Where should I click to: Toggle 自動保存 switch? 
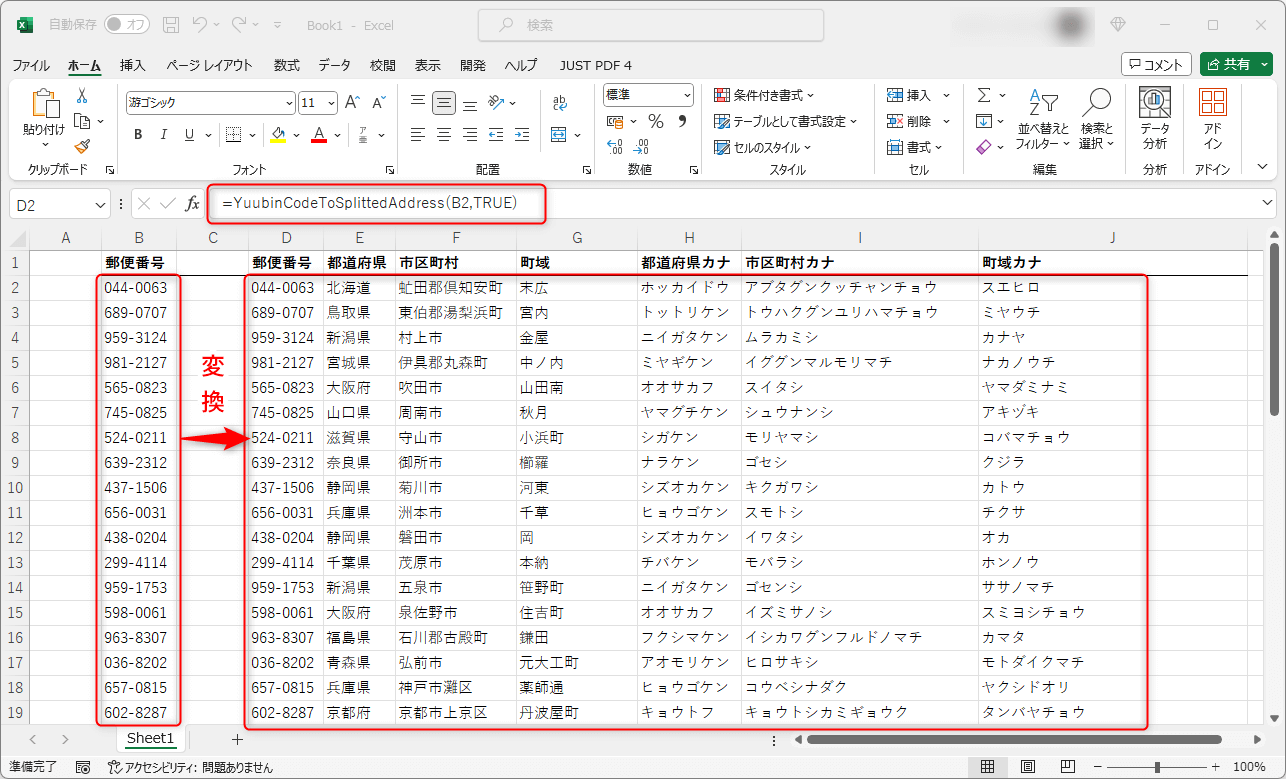127,25
